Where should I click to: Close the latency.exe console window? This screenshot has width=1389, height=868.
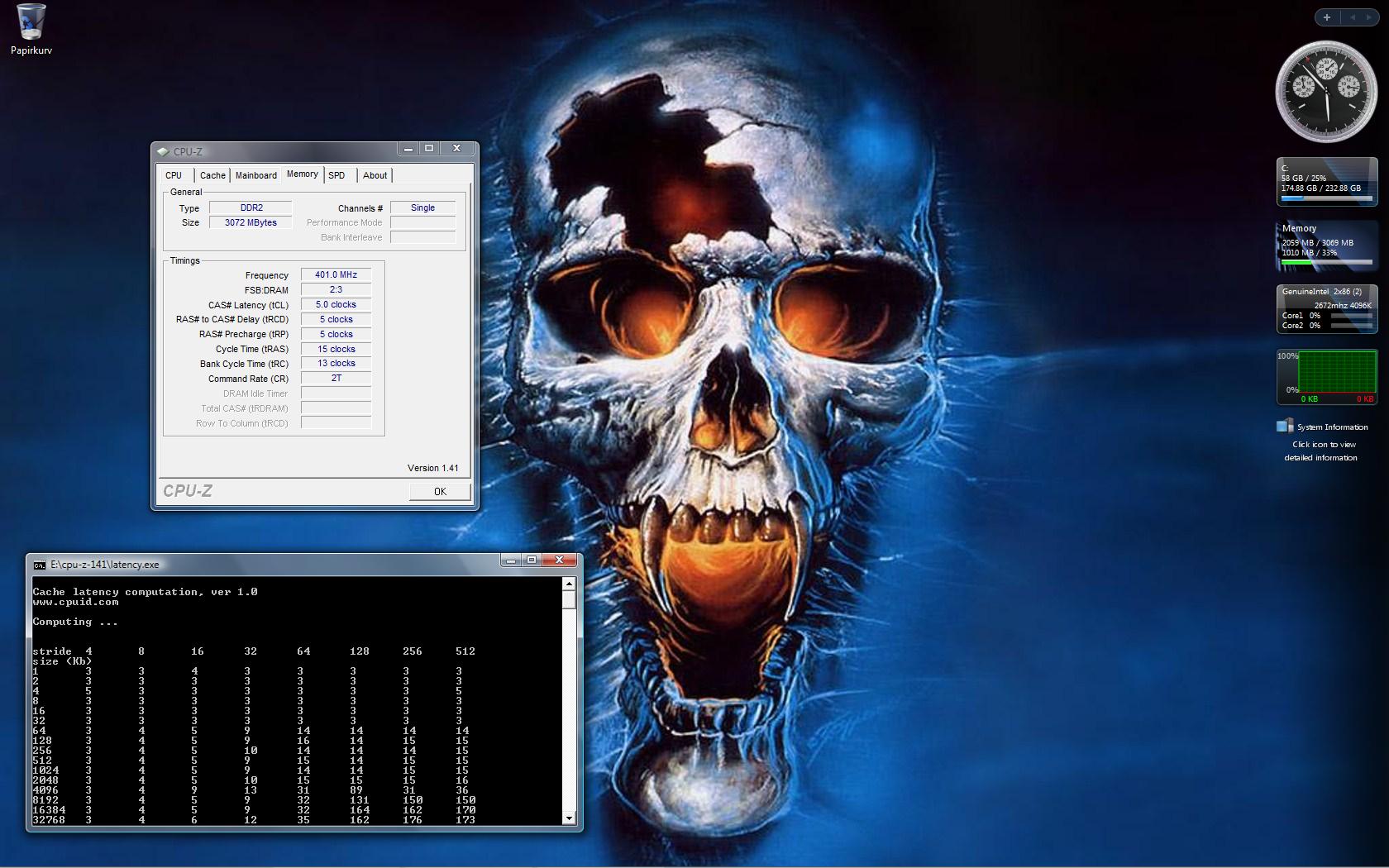coord(560,560)
